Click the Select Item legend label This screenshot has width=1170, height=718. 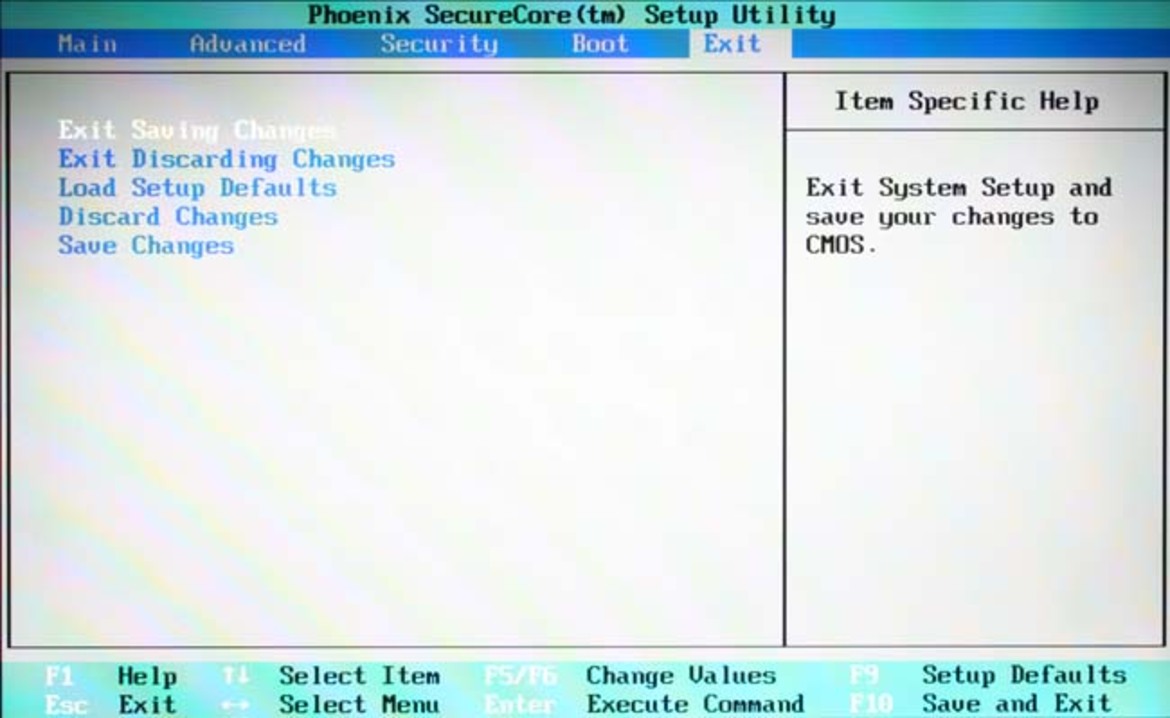[359, 676]
